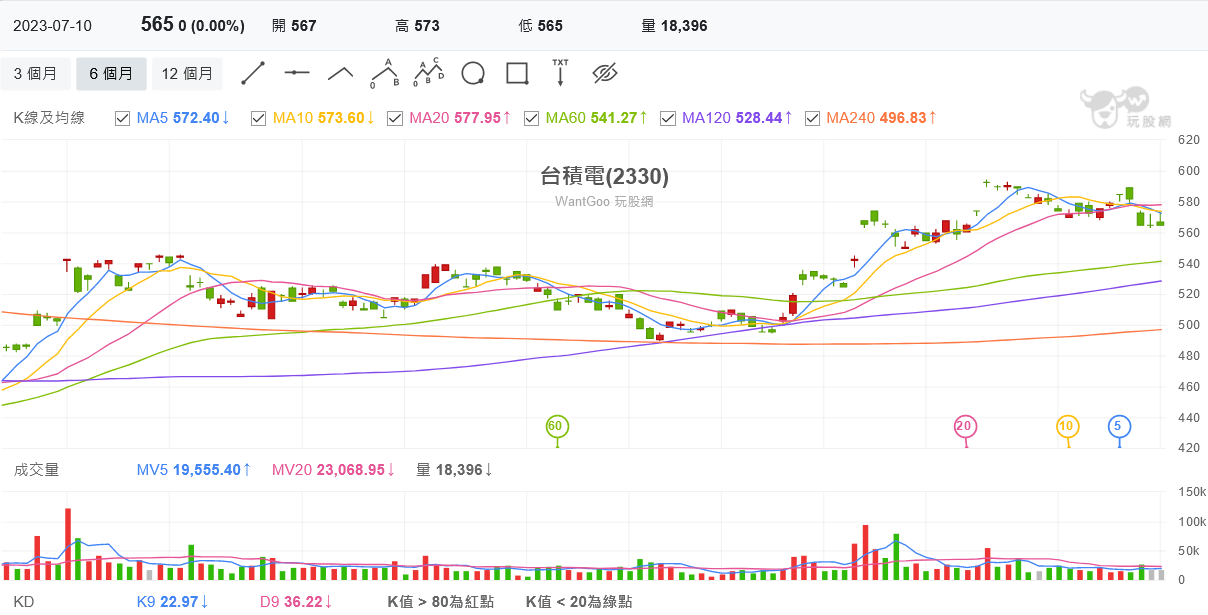The width and height of the screenshot is (1208, 615).
Task: Click the low price 低 565
Action: [541, 26]
